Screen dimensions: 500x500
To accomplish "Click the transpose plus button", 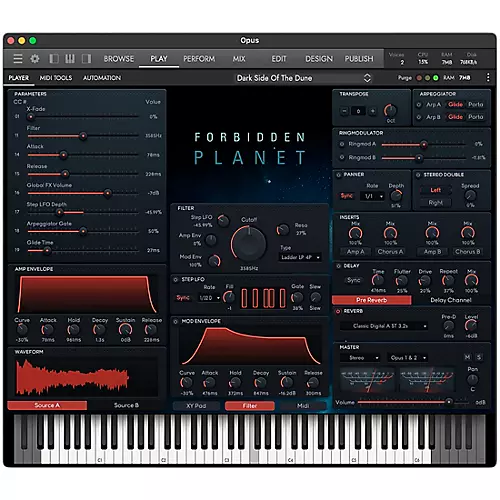I will click(373, 111).
